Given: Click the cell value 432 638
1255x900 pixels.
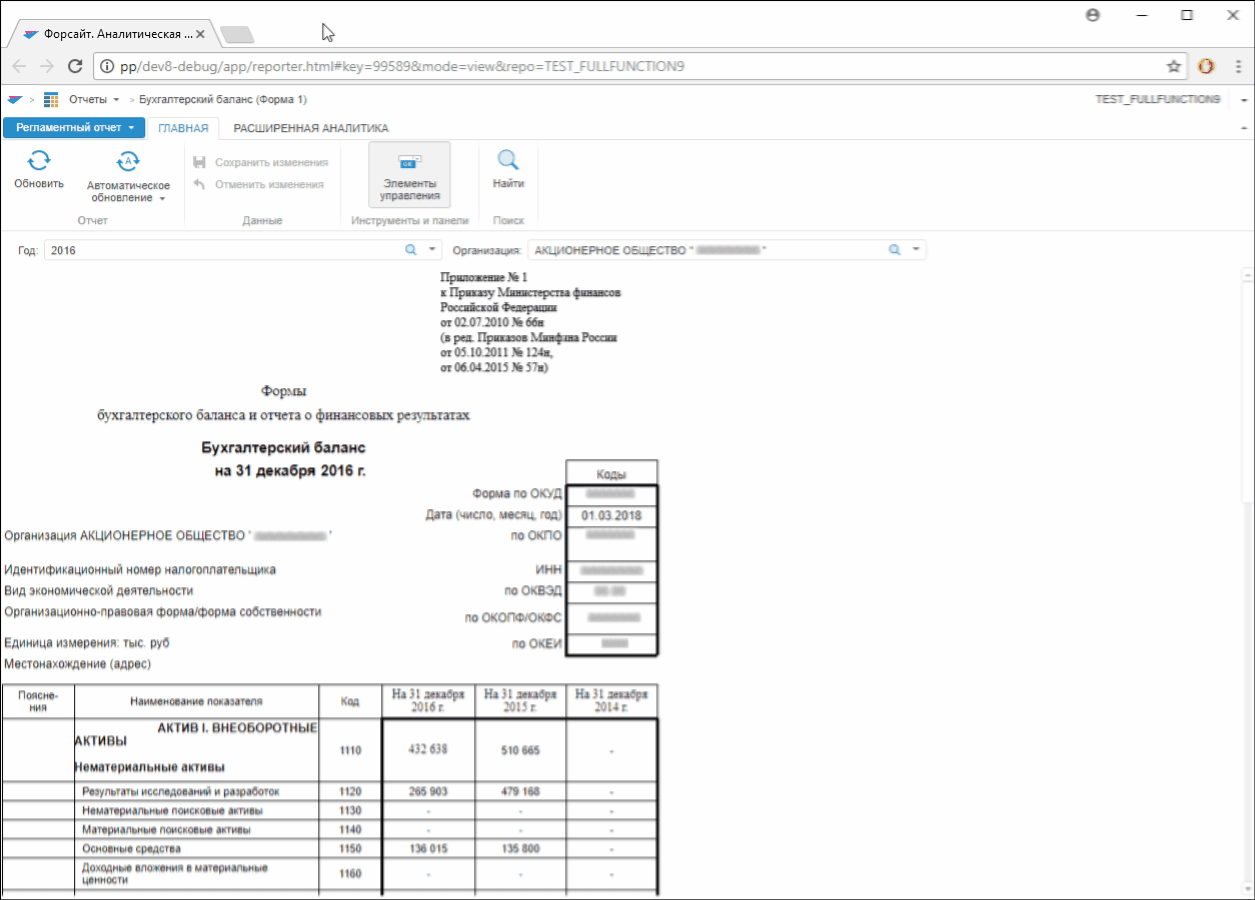Looking at the screenshot, I should click(428, 750).
